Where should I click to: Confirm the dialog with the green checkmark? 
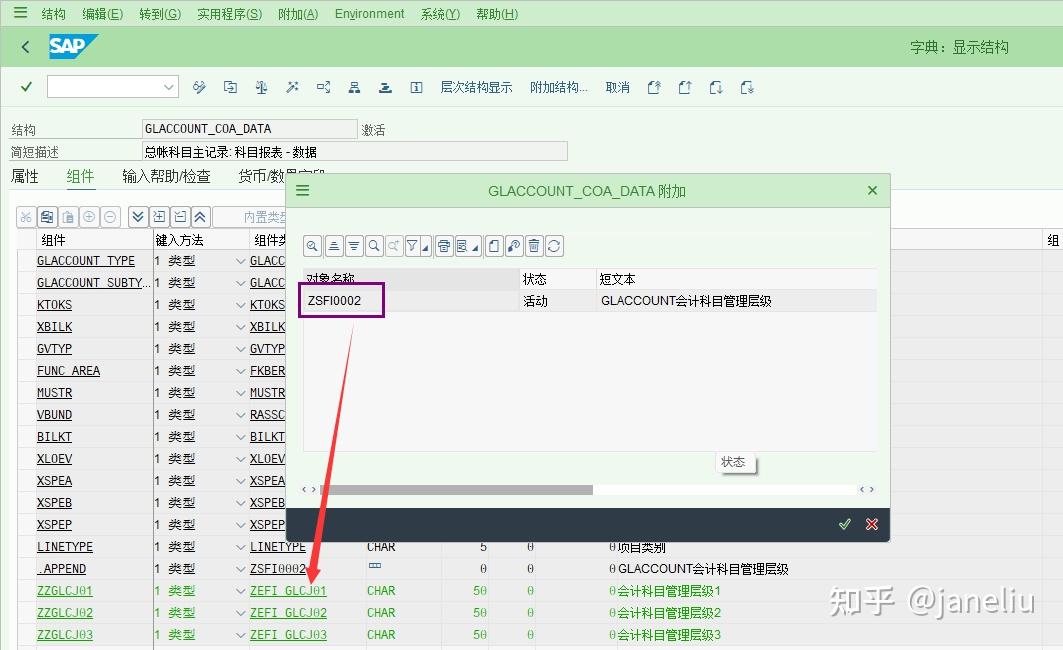click(845, 523)
